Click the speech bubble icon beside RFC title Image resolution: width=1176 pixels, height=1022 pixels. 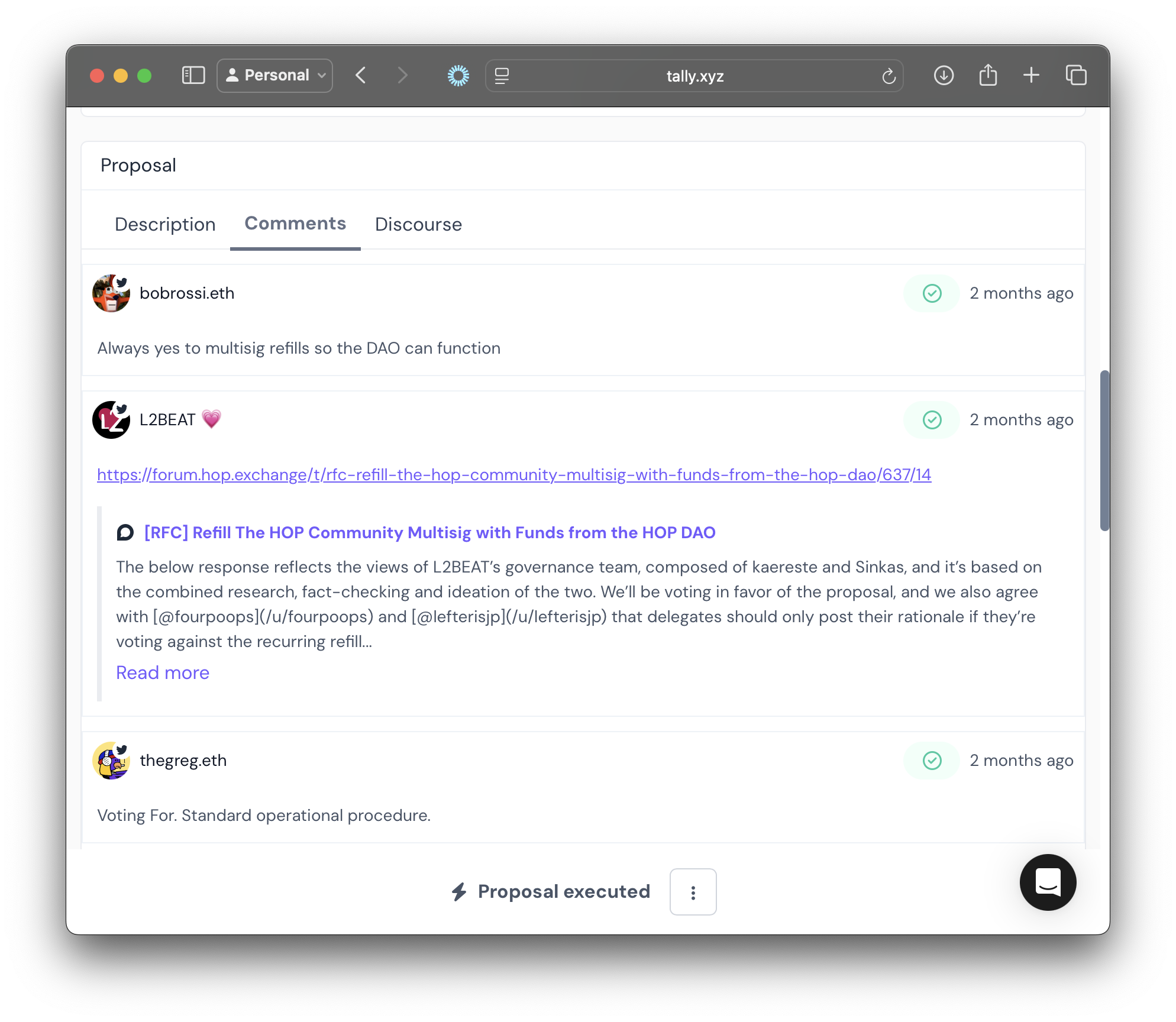click(x=125, y=533)
